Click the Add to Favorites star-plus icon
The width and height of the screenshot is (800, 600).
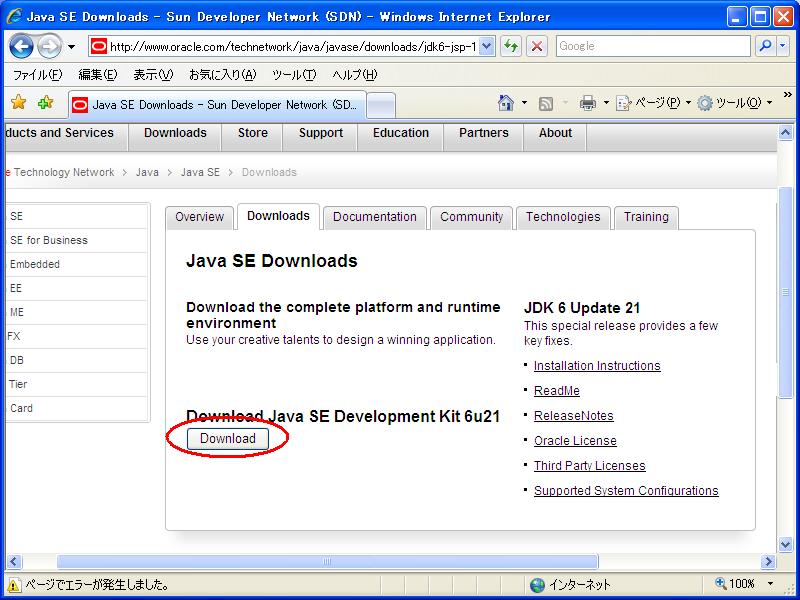click(x=45, y=103)
